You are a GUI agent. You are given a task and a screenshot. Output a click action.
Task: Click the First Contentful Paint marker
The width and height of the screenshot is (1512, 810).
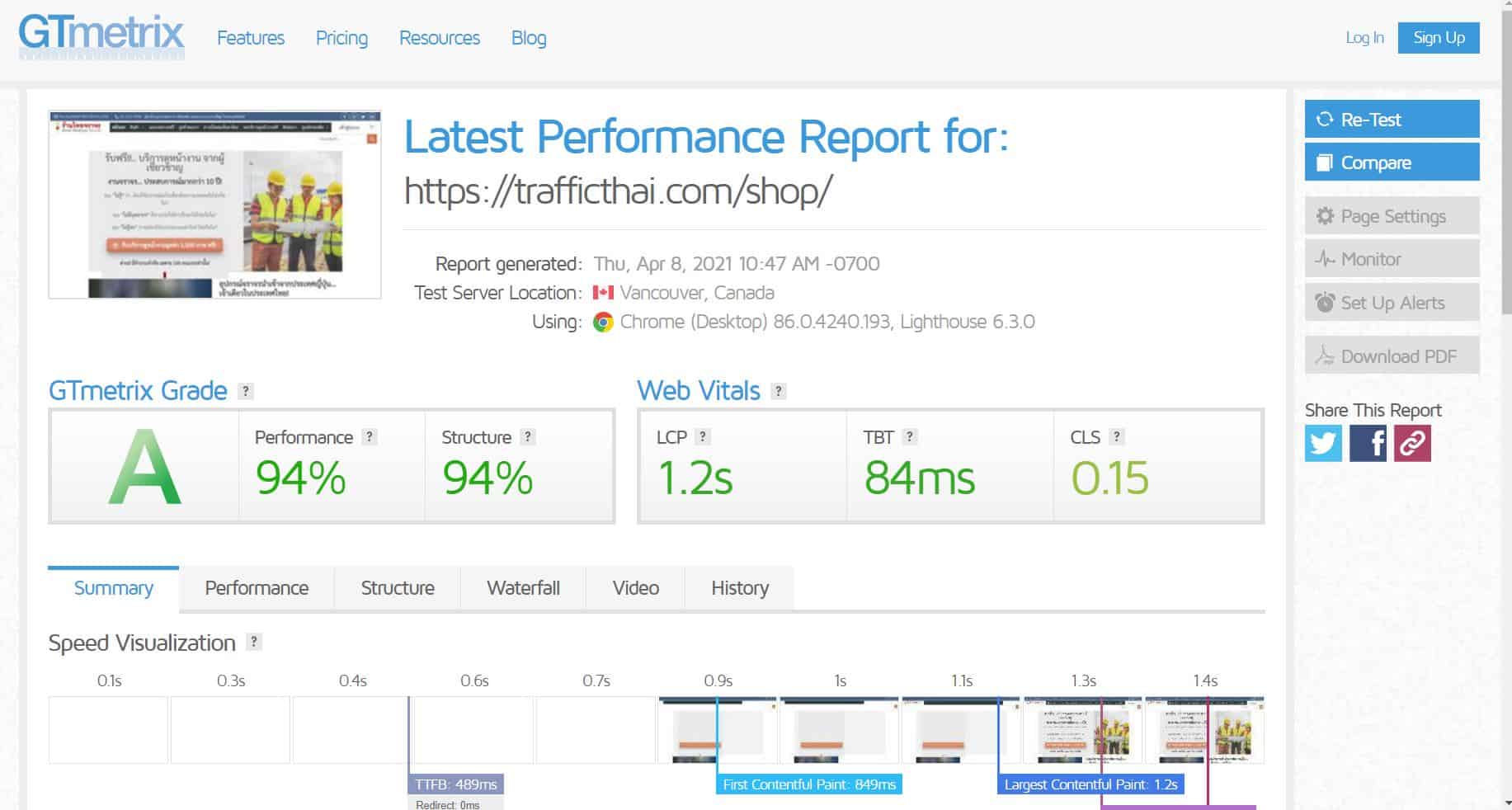point(809,784)
